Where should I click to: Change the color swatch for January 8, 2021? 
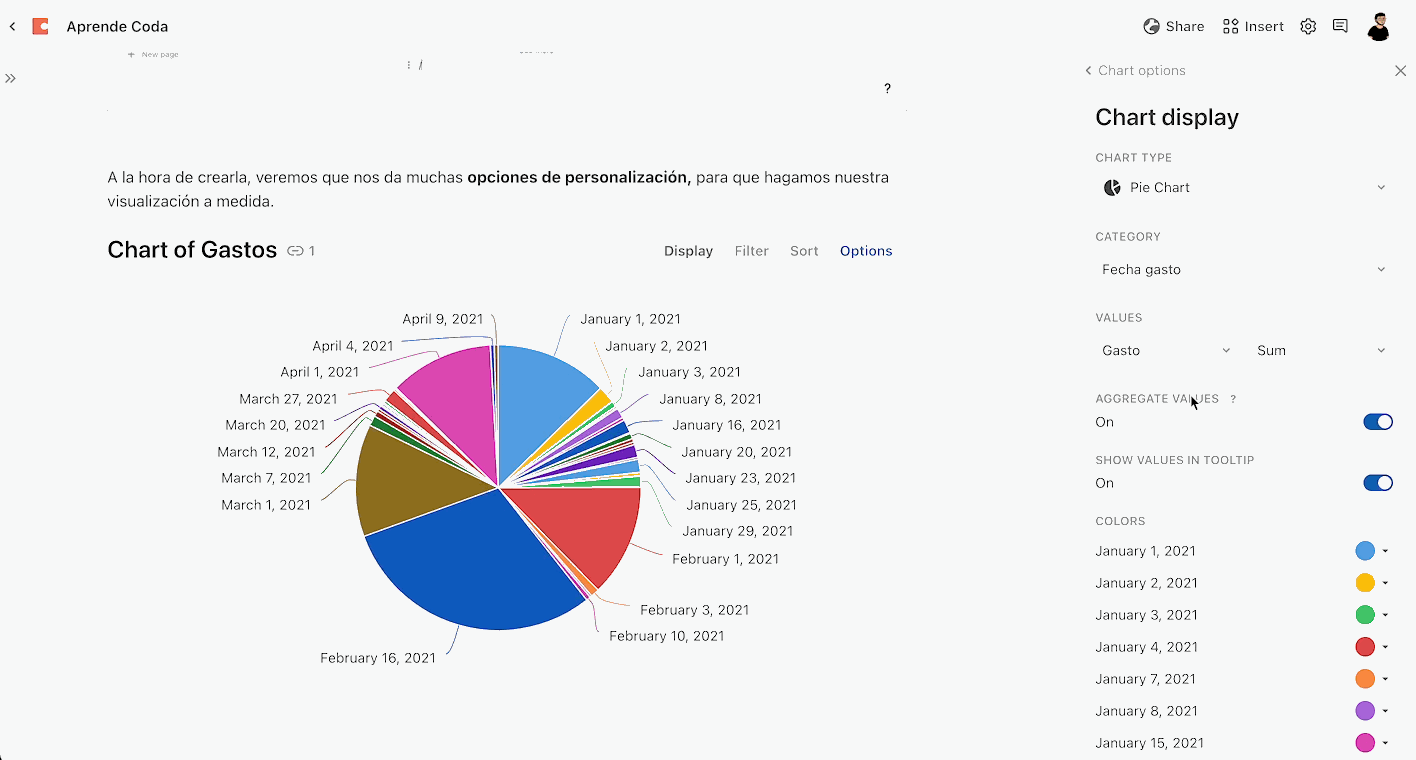(x=1365, y=711)
